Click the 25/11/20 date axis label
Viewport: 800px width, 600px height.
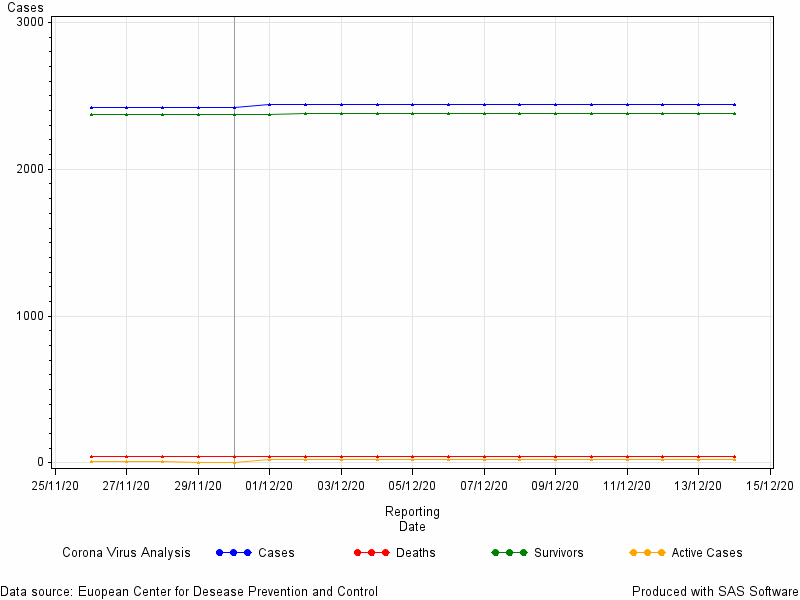click(x=55, y=485)
